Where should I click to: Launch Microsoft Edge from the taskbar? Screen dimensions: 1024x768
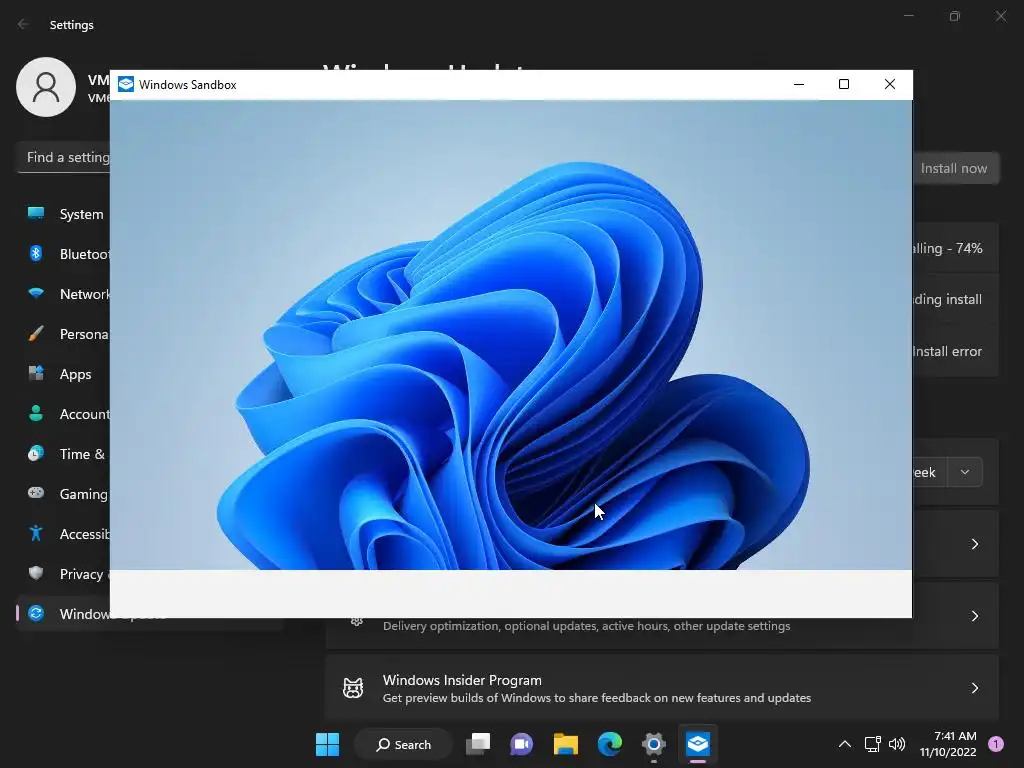(x=609, y=744)
